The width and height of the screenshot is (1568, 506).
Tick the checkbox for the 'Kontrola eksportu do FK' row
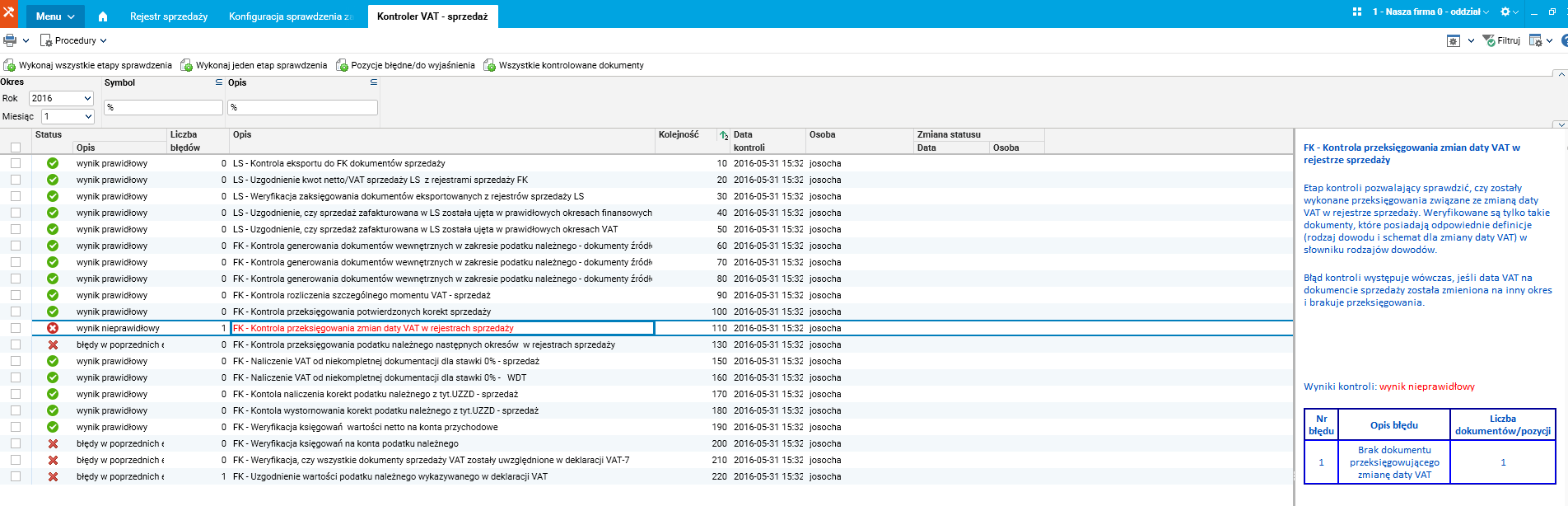coord(16,163)
